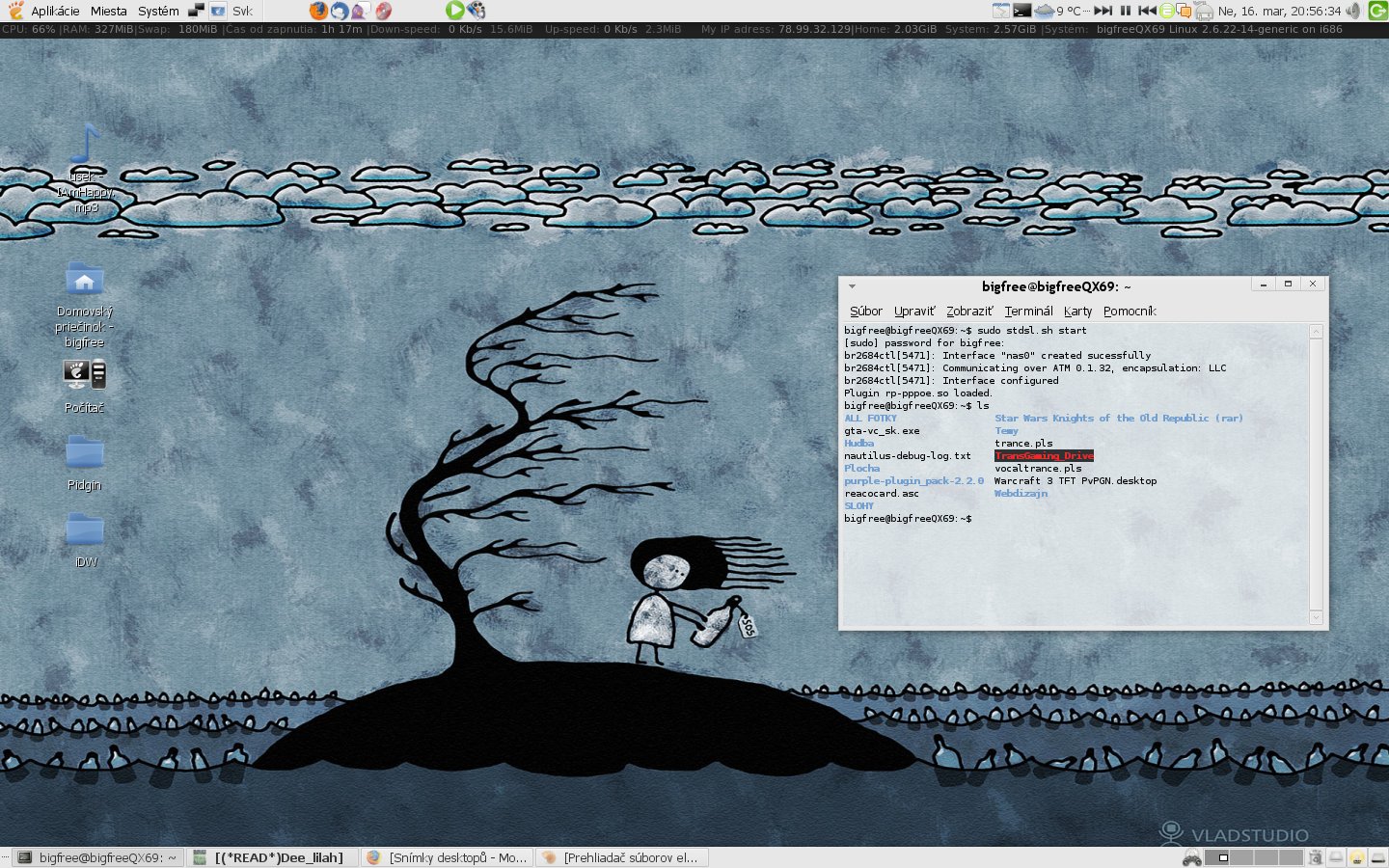Click 'TransGaming_Drive' in terminal listing

coord(1044,455)
